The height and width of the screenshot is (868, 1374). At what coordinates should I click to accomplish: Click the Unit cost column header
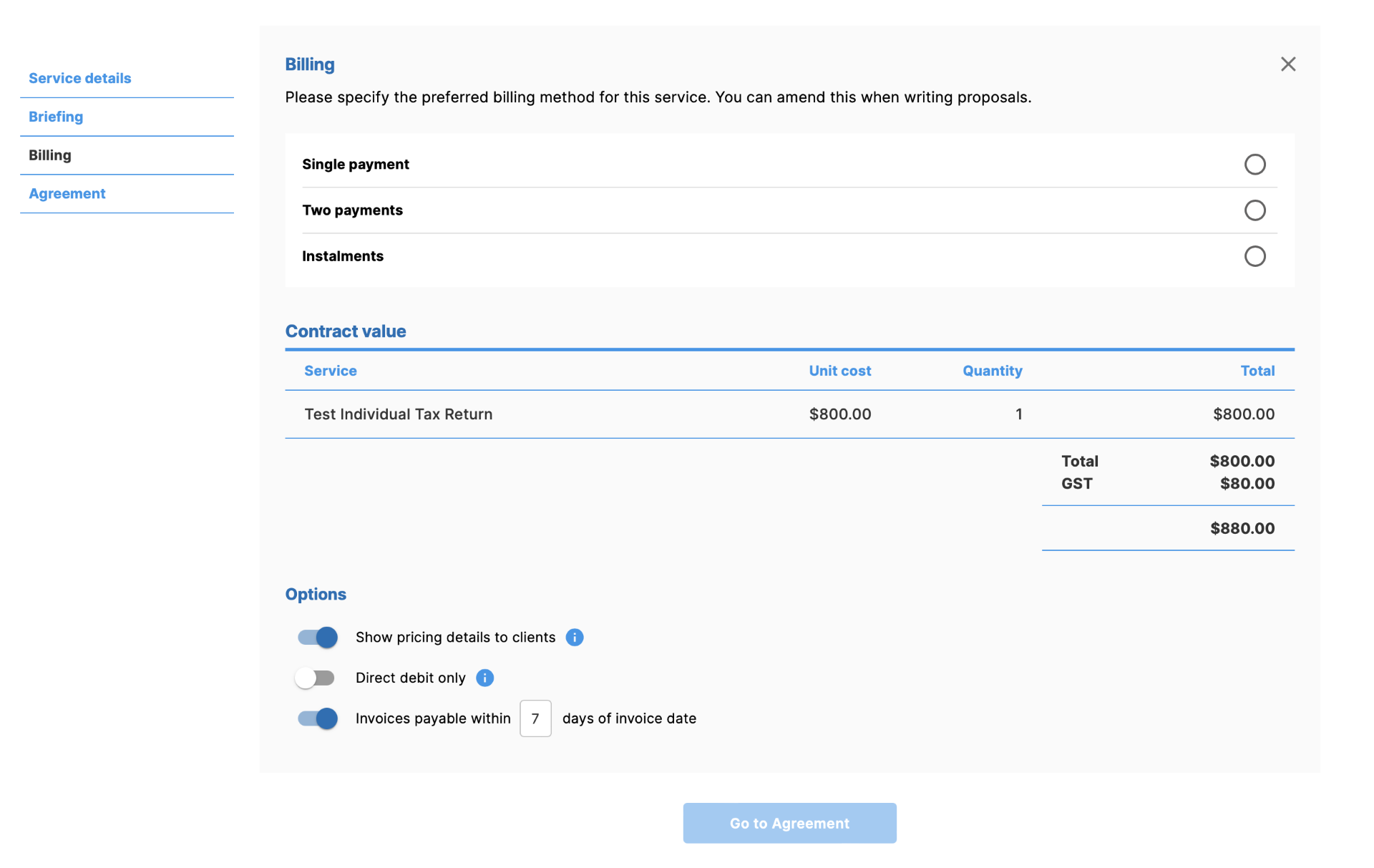tap(839, 371)
